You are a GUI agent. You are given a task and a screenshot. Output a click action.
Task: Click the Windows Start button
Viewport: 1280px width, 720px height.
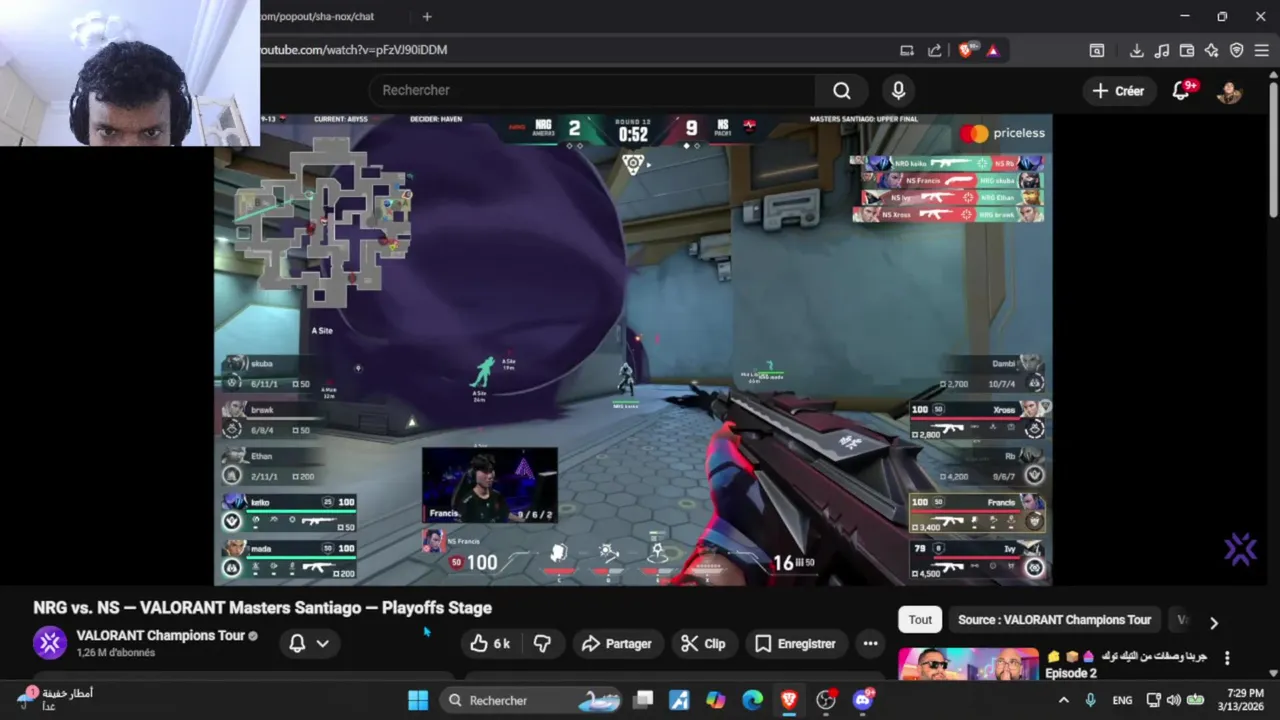[x=418, y=700]
